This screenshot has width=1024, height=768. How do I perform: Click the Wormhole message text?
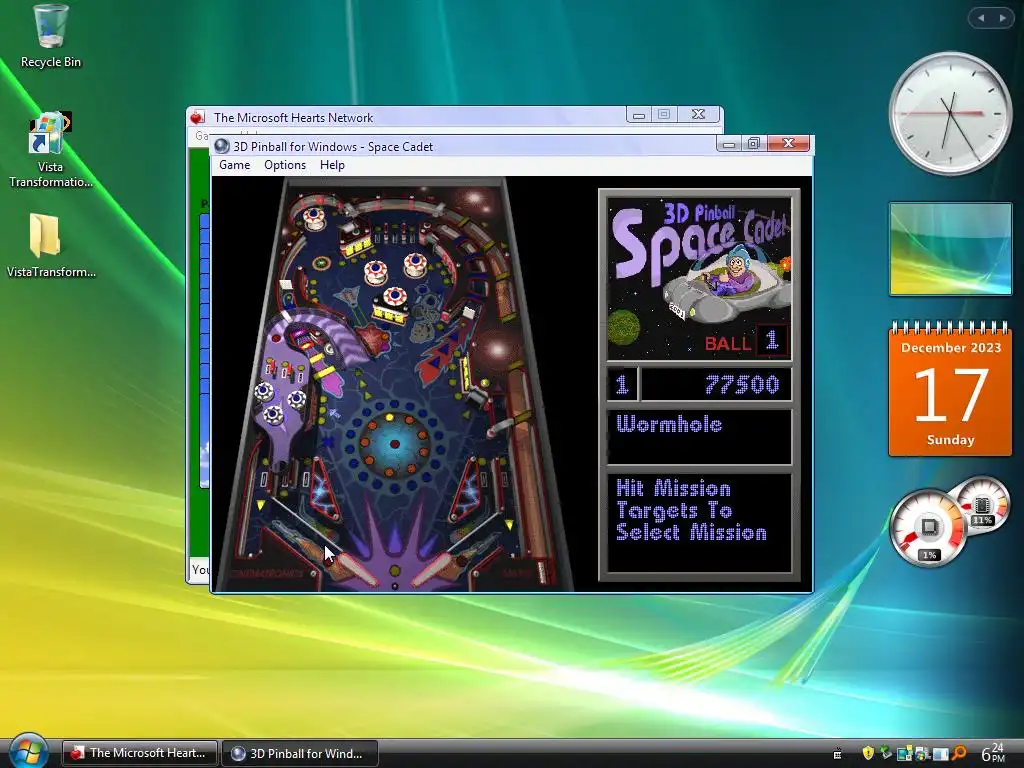tap(669, 424)
